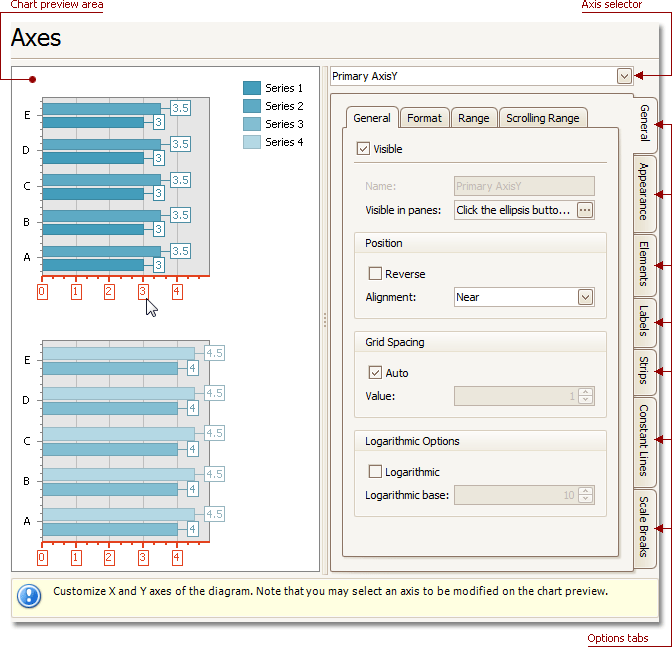This screenshot has height=647, width=672.
Task: Select the Series 3 legend marker
Action: coord(252,124)
